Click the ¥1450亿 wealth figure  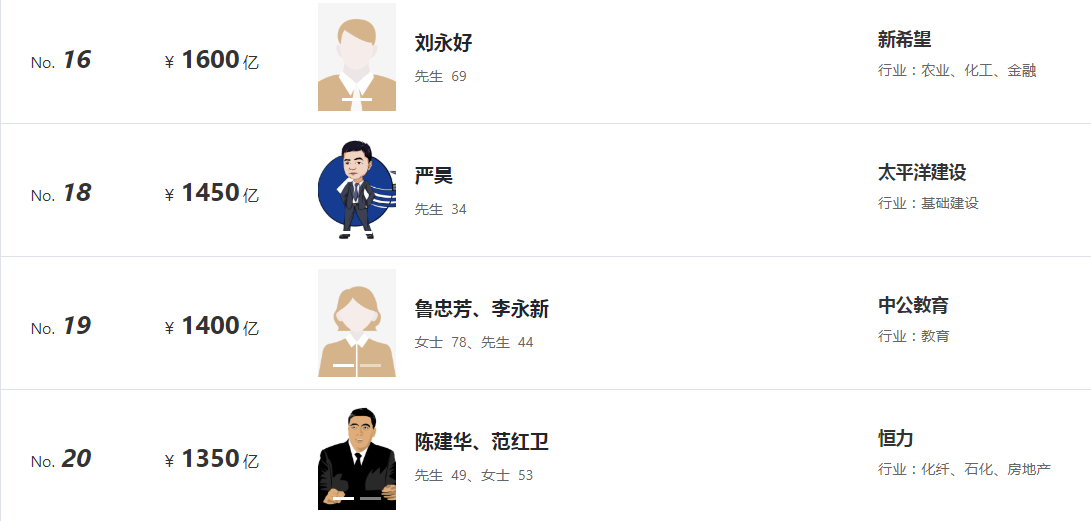[x=212, y=193]
